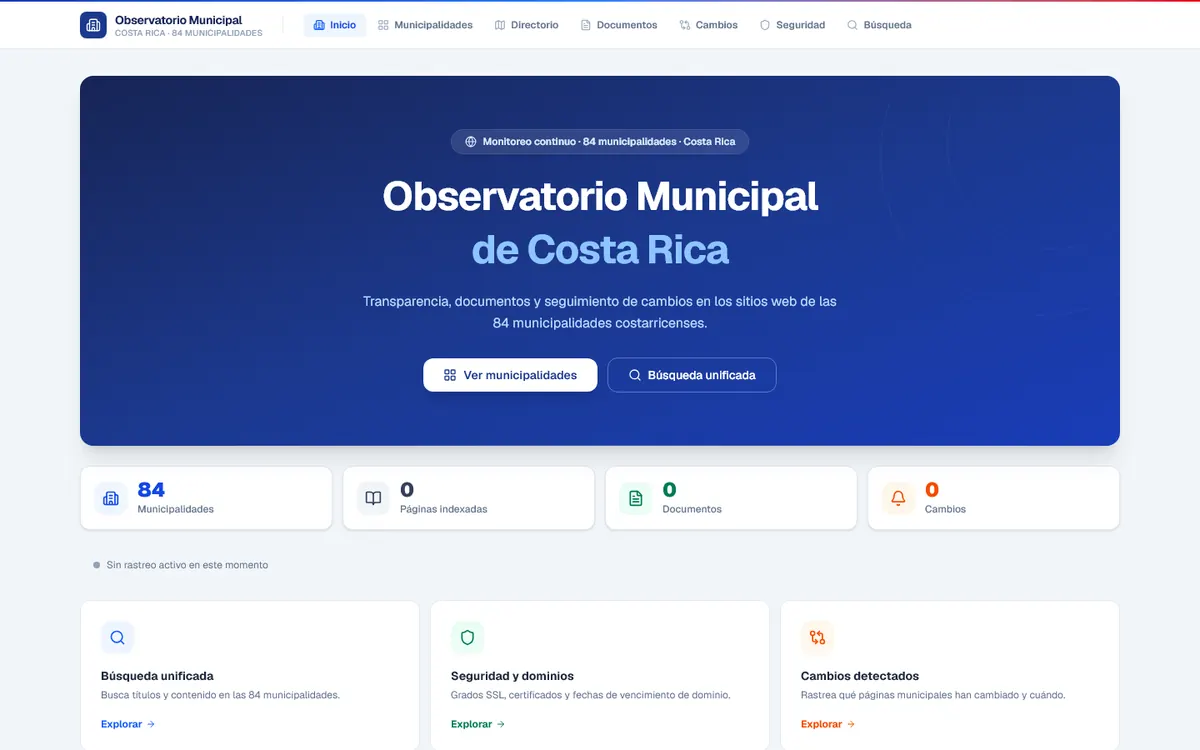
Task: Click the "Sin rastreo activo en este momento" status
Action: [x=187, y=565]
